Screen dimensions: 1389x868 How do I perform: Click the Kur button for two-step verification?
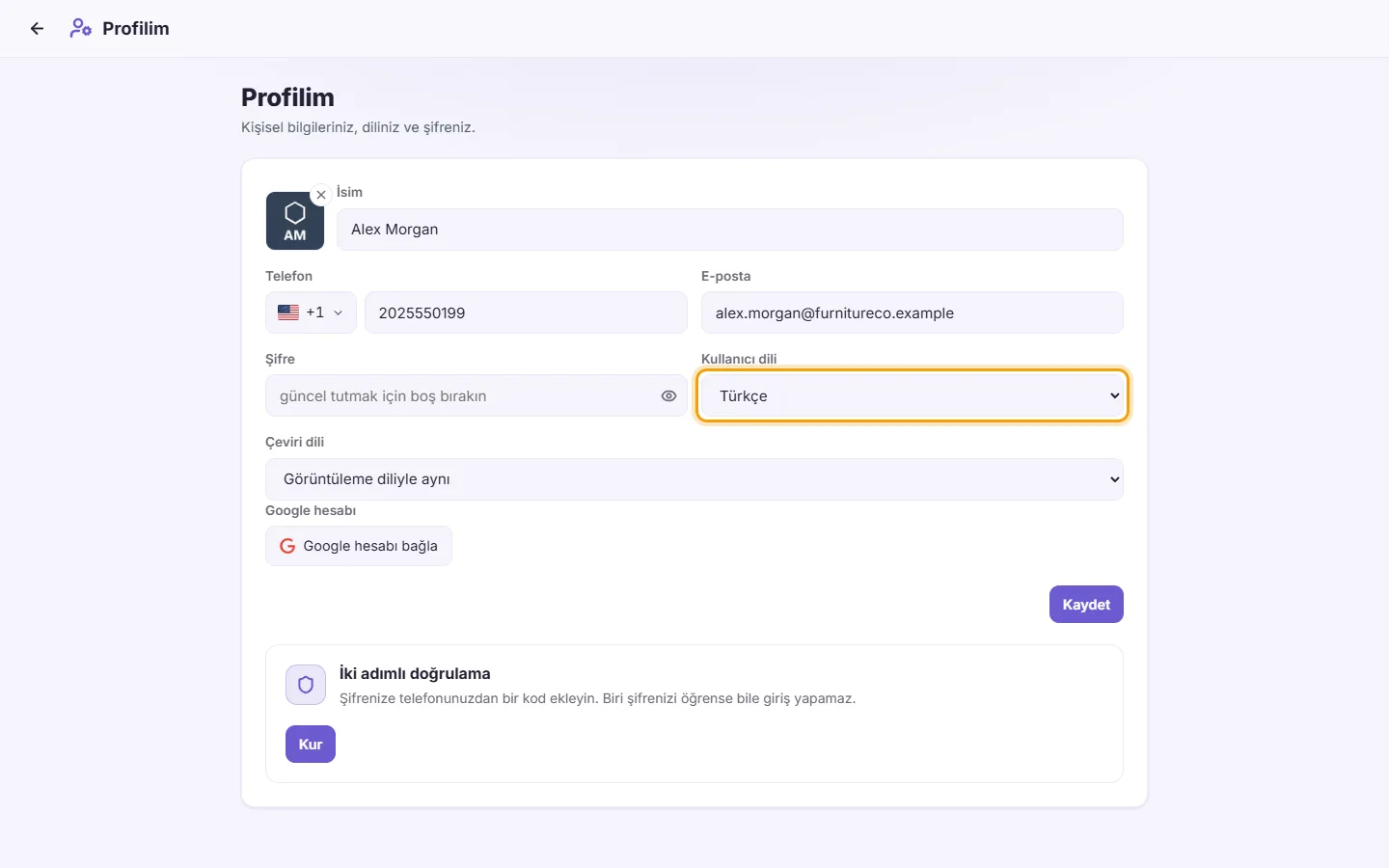[x=311, y=745]
